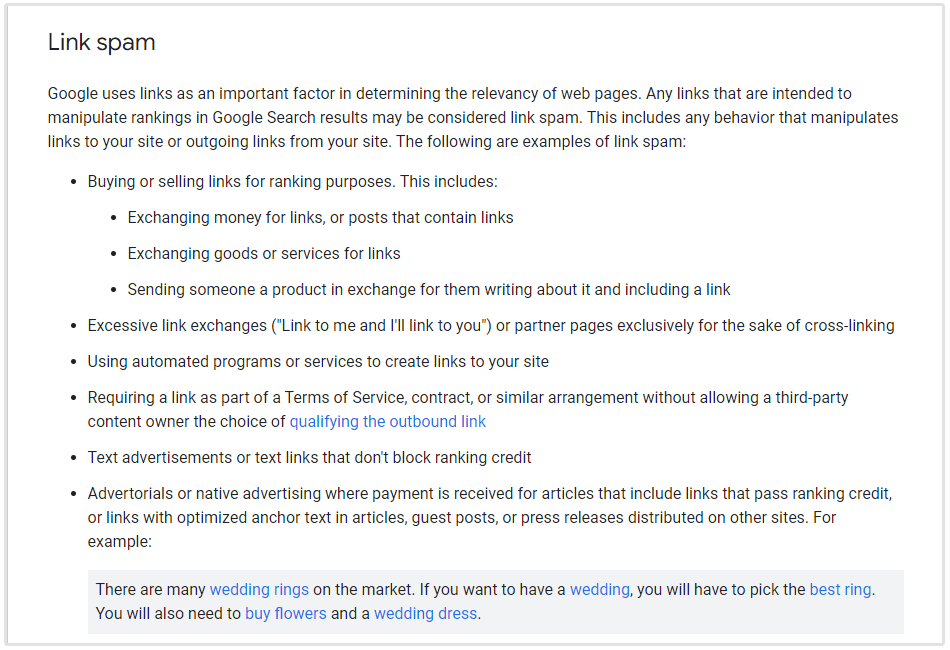Click the gray example box's 'There are many' text
This screenshot has width=950, height=650.
tap(150, 589)
